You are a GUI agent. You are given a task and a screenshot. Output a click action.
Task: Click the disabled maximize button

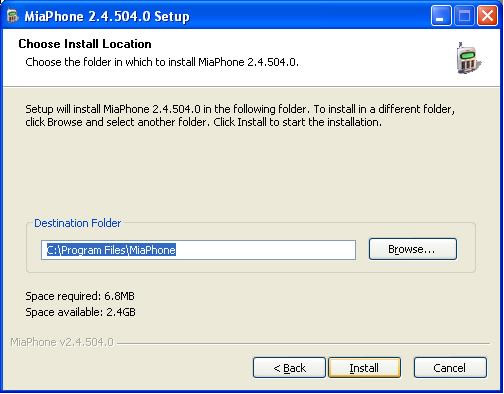pos(464,16)
